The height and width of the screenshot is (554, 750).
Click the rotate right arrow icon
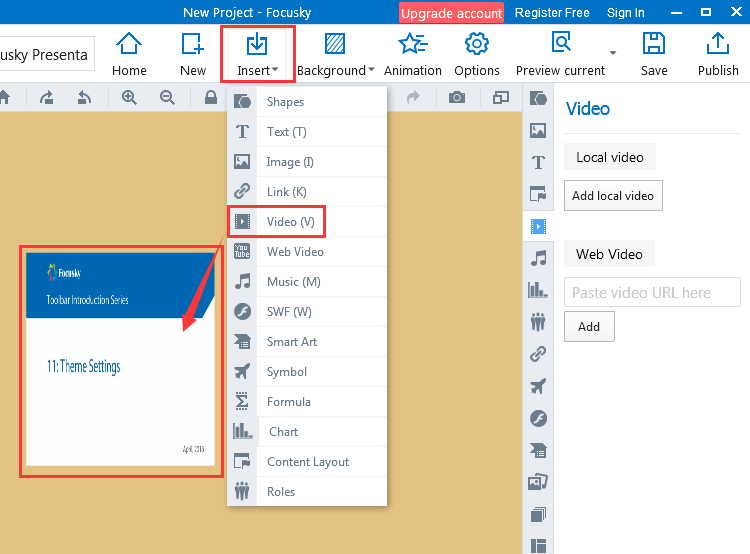tap(46, 98)
